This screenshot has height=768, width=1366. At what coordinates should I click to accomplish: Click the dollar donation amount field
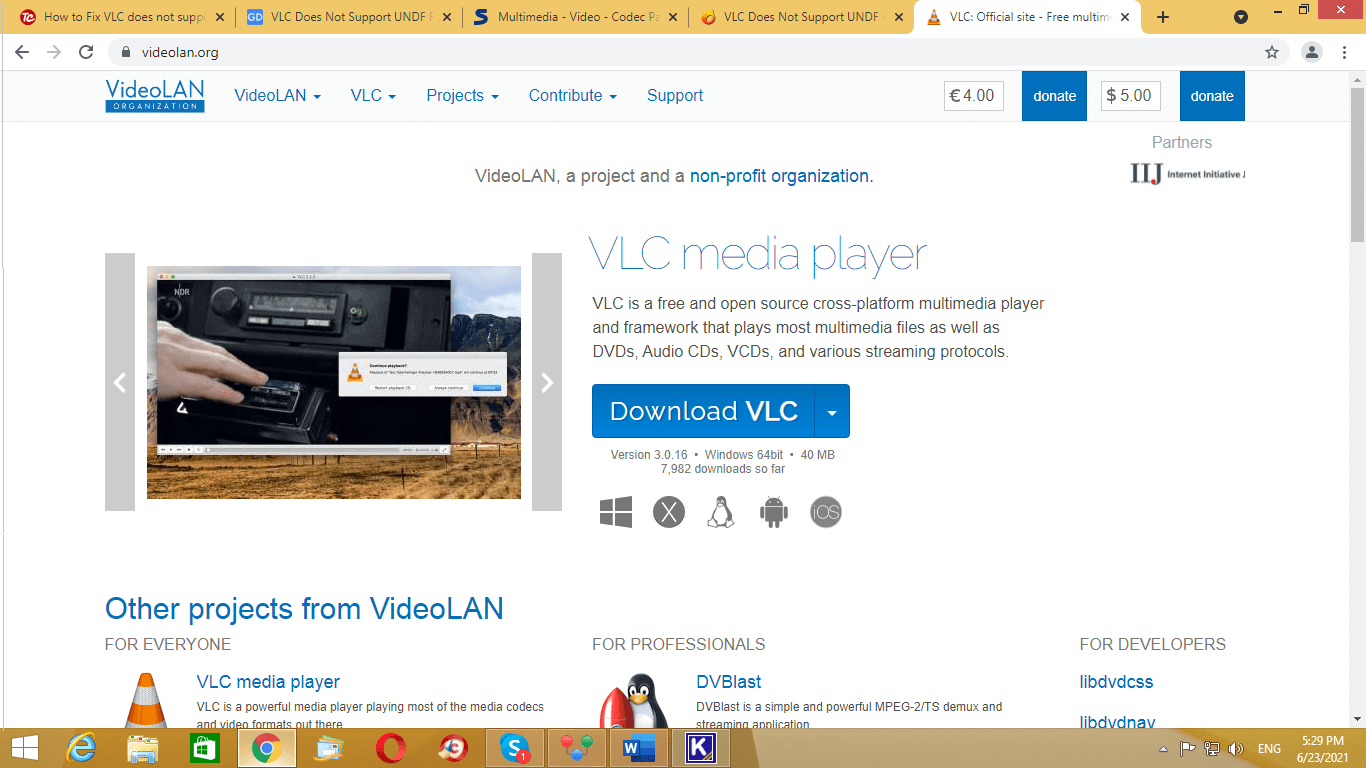tap(1130, 96)
